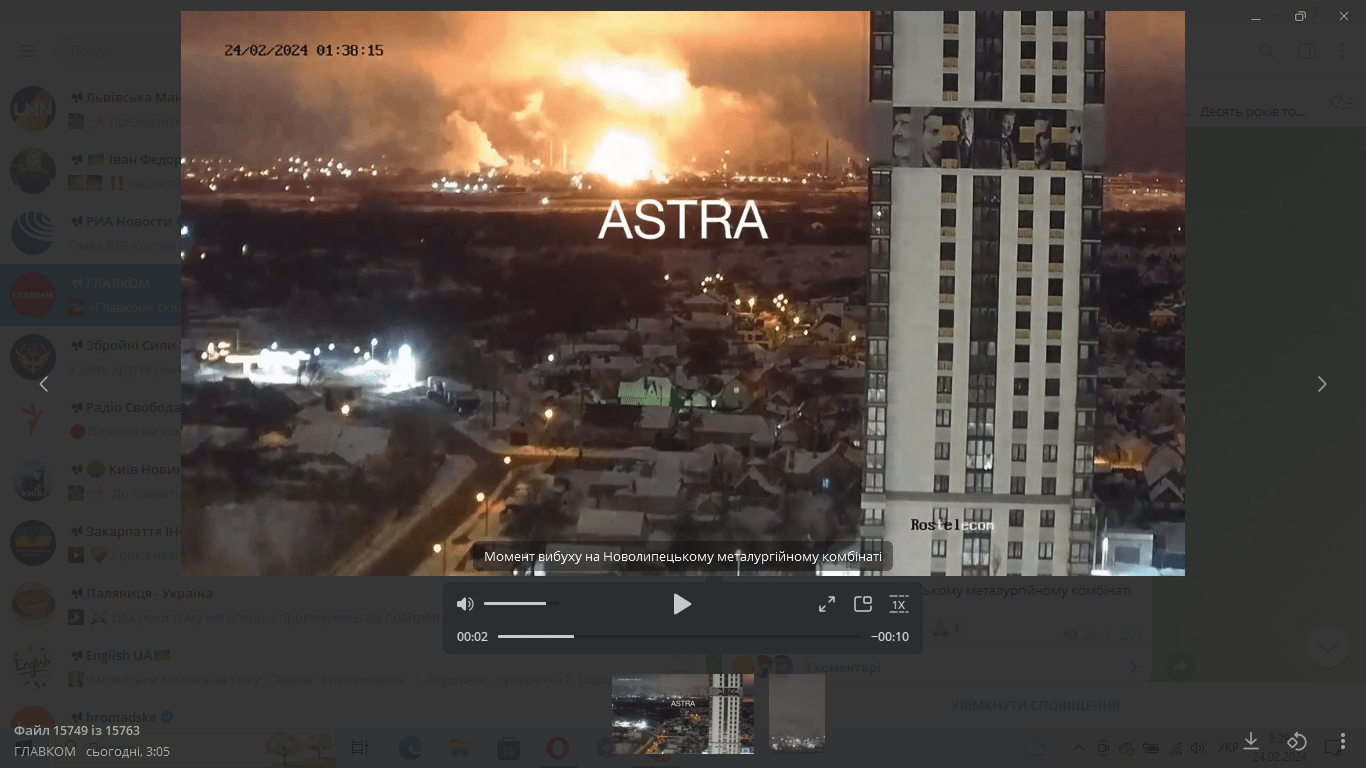1366x768 pixels.
Task: Open the three-dot more options menu
Action: coord(1343,741)
